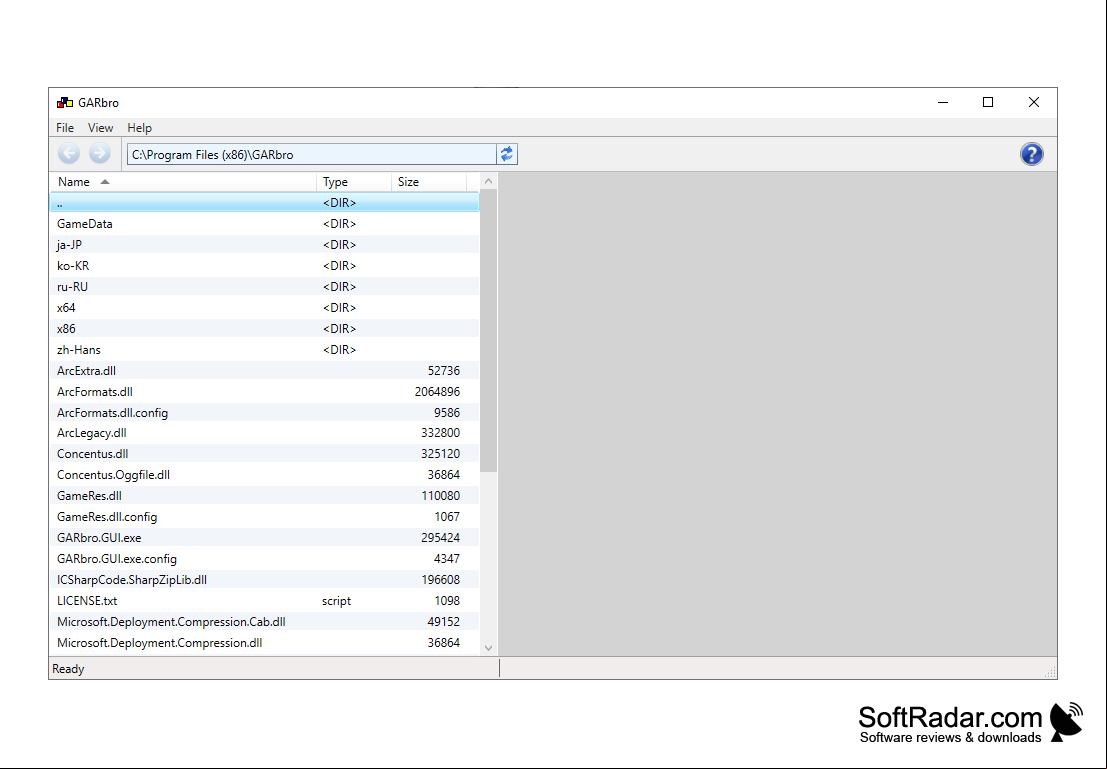Select the ja-JP folder row
1107x769 pixels.
click(x=265, y=244)
